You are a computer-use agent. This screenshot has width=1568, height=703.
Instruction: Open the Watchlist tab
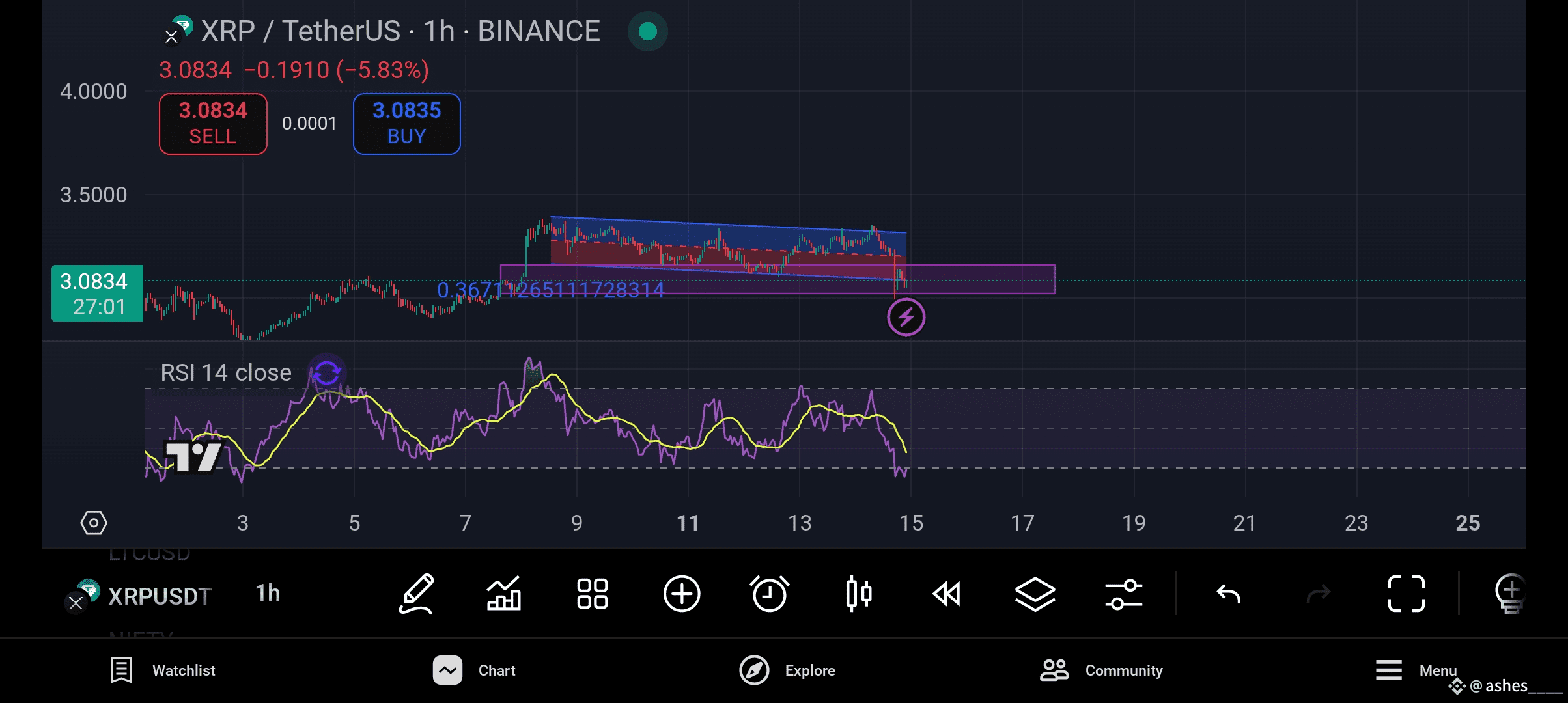click(163, 670)
